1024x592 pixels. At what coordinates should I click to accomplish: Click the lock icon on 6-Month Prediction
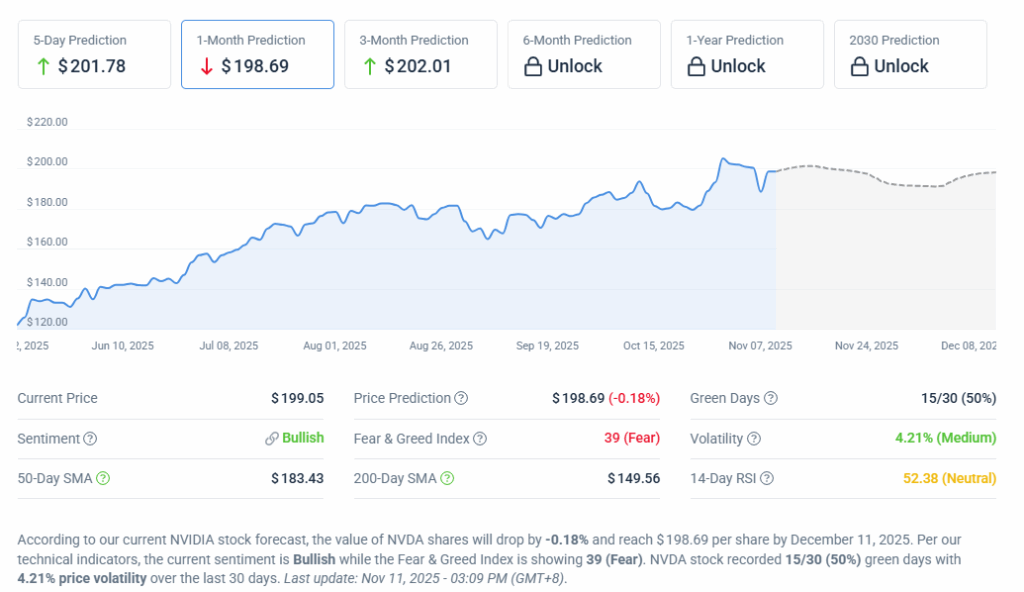pos(533,67)
